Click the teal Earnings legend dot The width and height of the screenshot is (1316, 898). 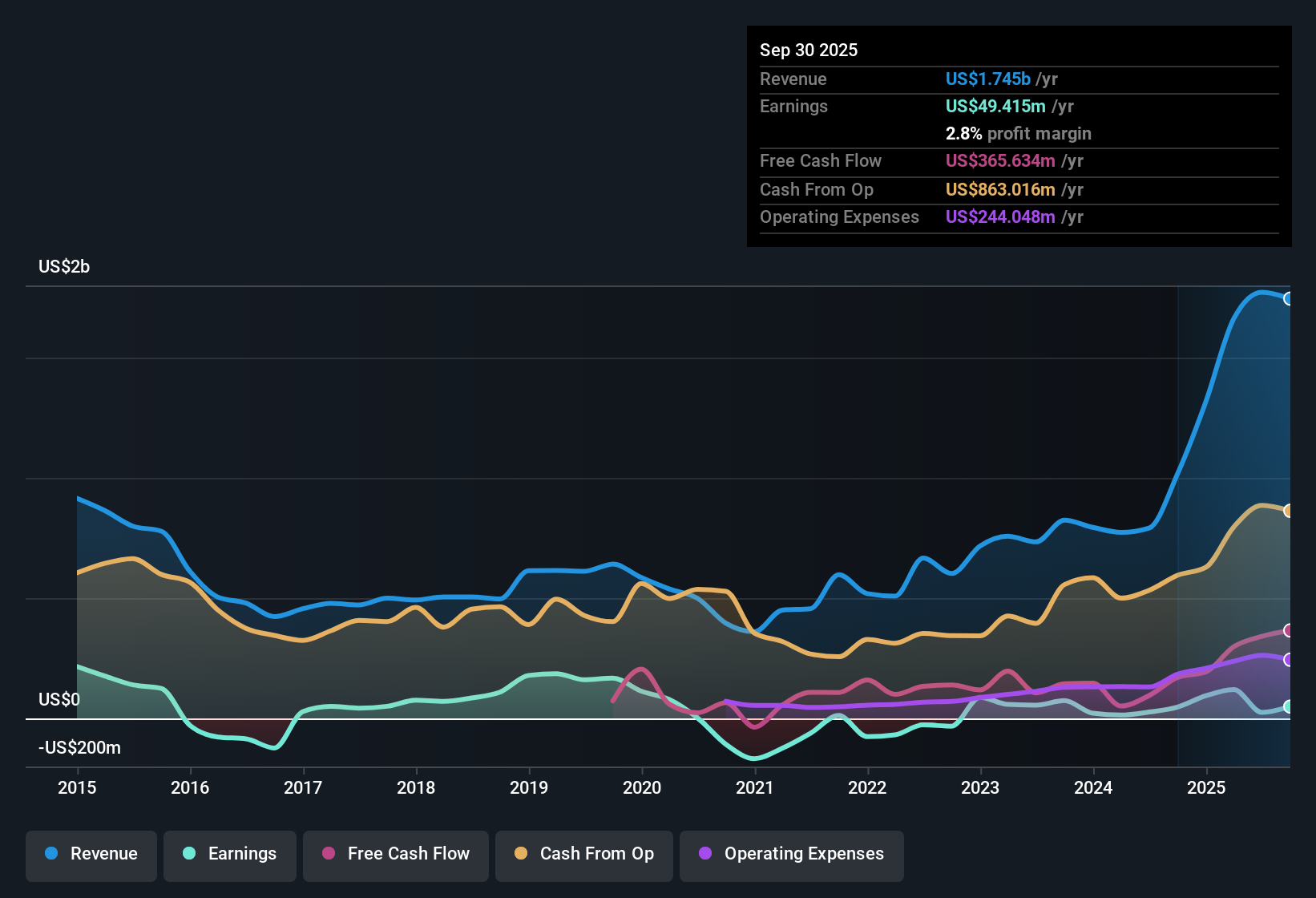(189, 853)
